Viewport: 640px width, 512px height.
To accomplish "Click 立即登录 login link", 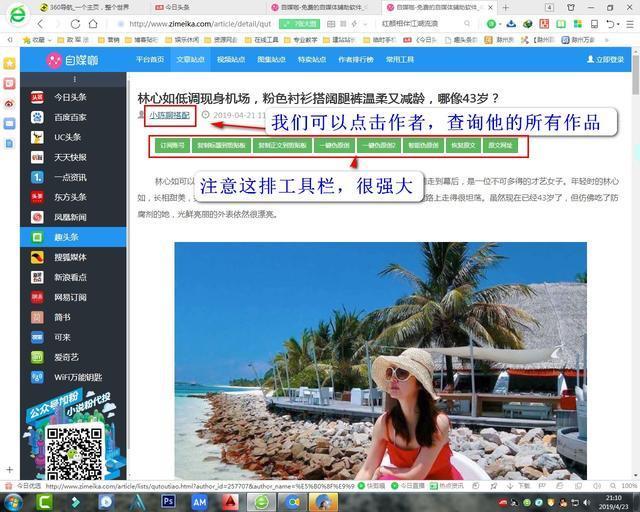I will 608,60.
